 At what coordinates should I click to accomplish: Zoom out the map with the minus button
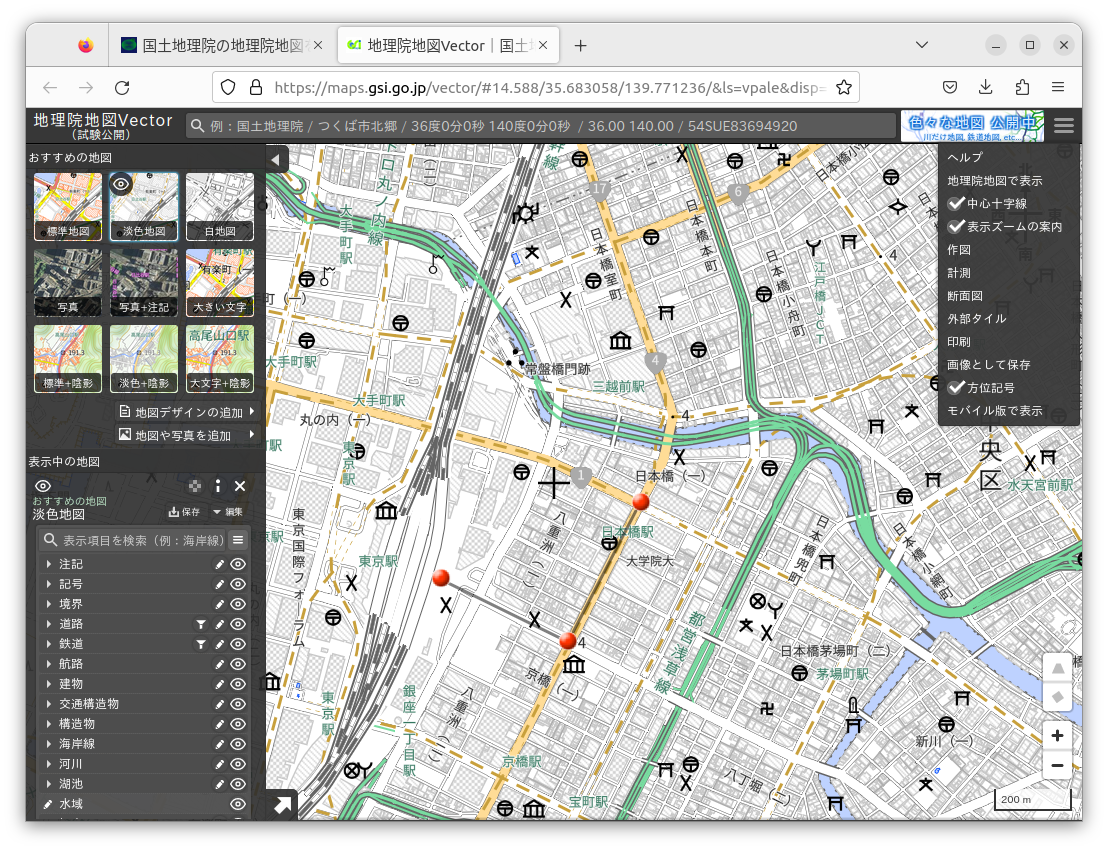[1057, 765]
